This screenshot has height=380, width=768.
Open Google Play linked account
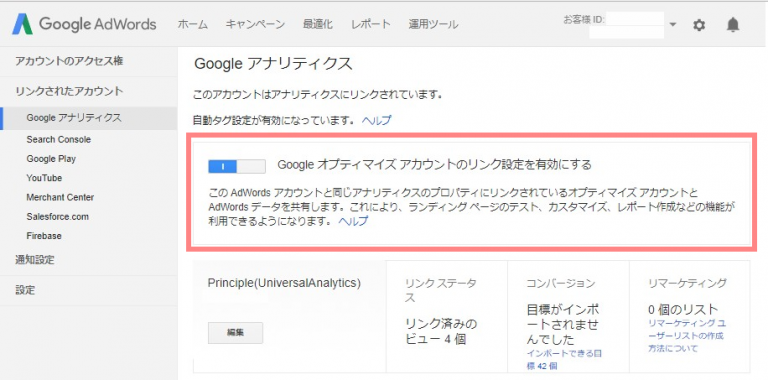click(x=51, y=159)
